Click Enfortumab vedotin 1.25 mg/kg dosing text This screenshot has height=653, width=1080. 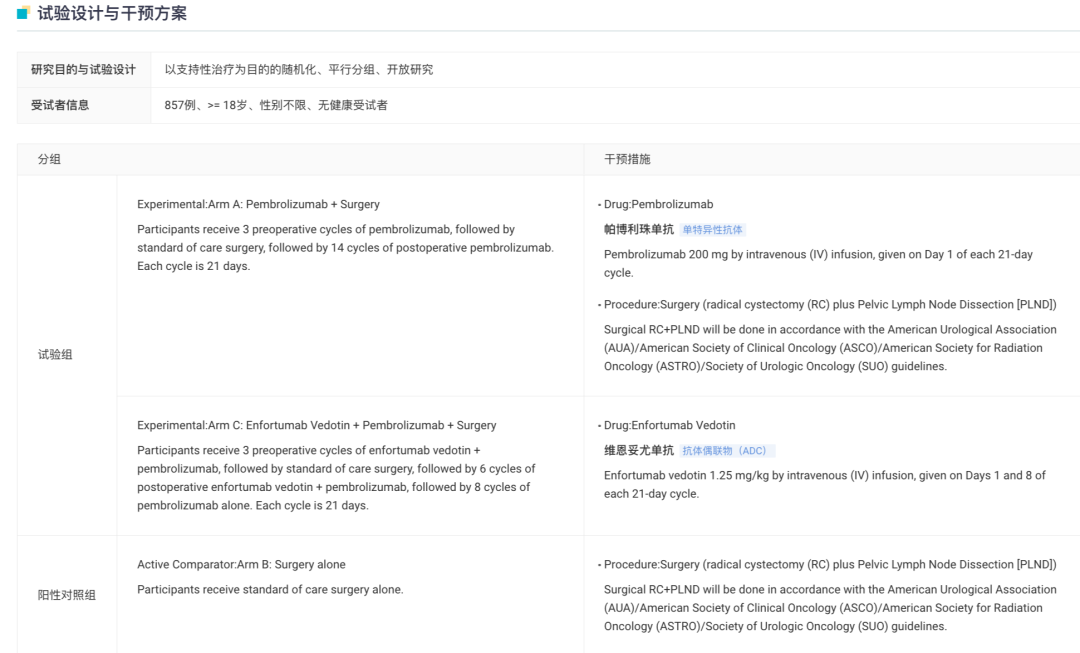click(x=824, y=485)
